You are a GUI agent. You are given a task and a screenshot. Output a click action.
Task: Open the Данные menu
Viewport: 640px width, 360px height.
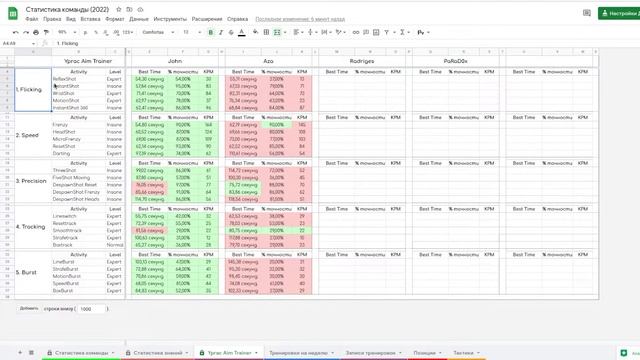pos(139,19)
